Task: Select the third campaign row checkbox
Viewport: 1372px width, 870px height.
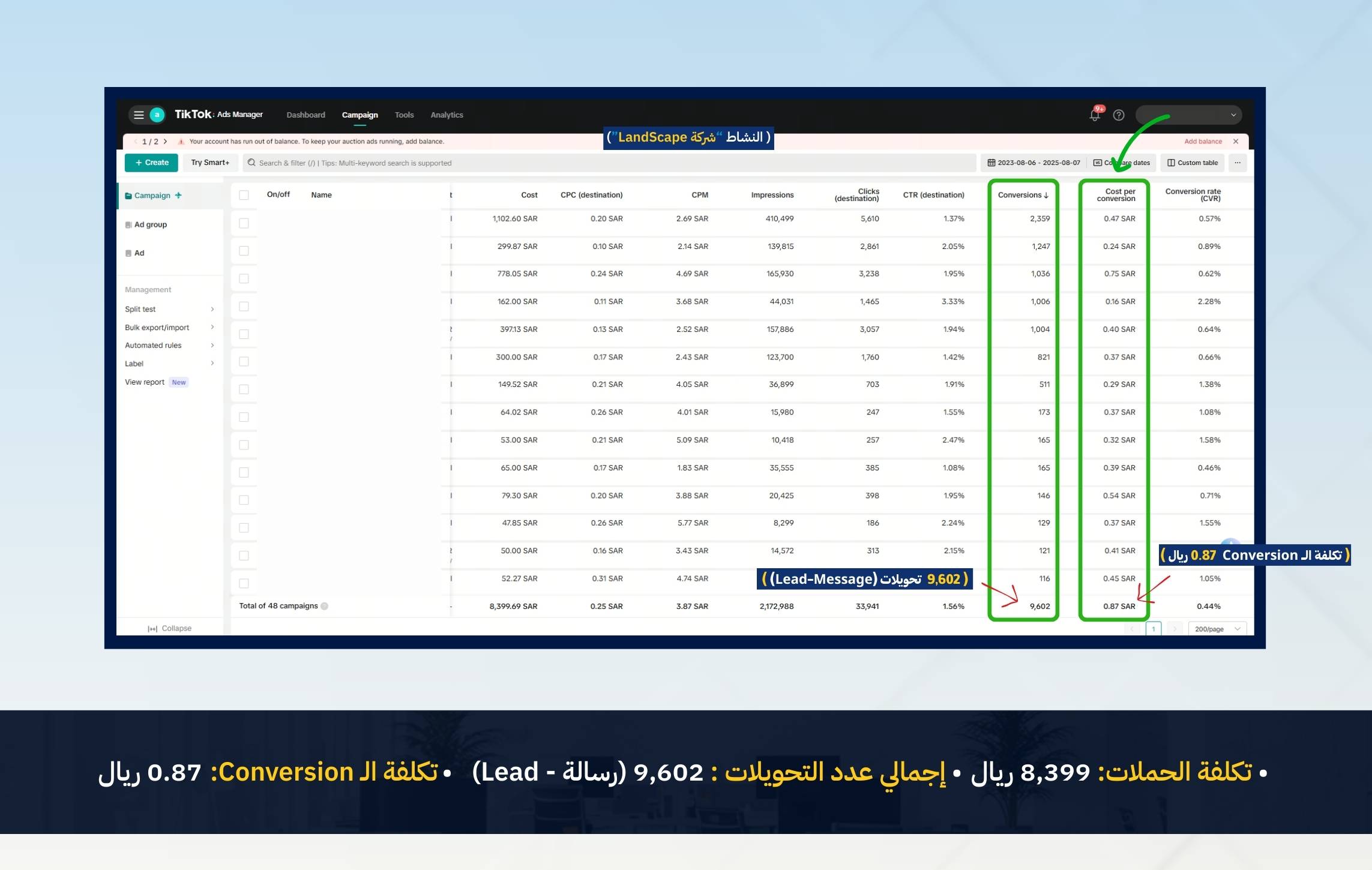Action: point(244,278)
